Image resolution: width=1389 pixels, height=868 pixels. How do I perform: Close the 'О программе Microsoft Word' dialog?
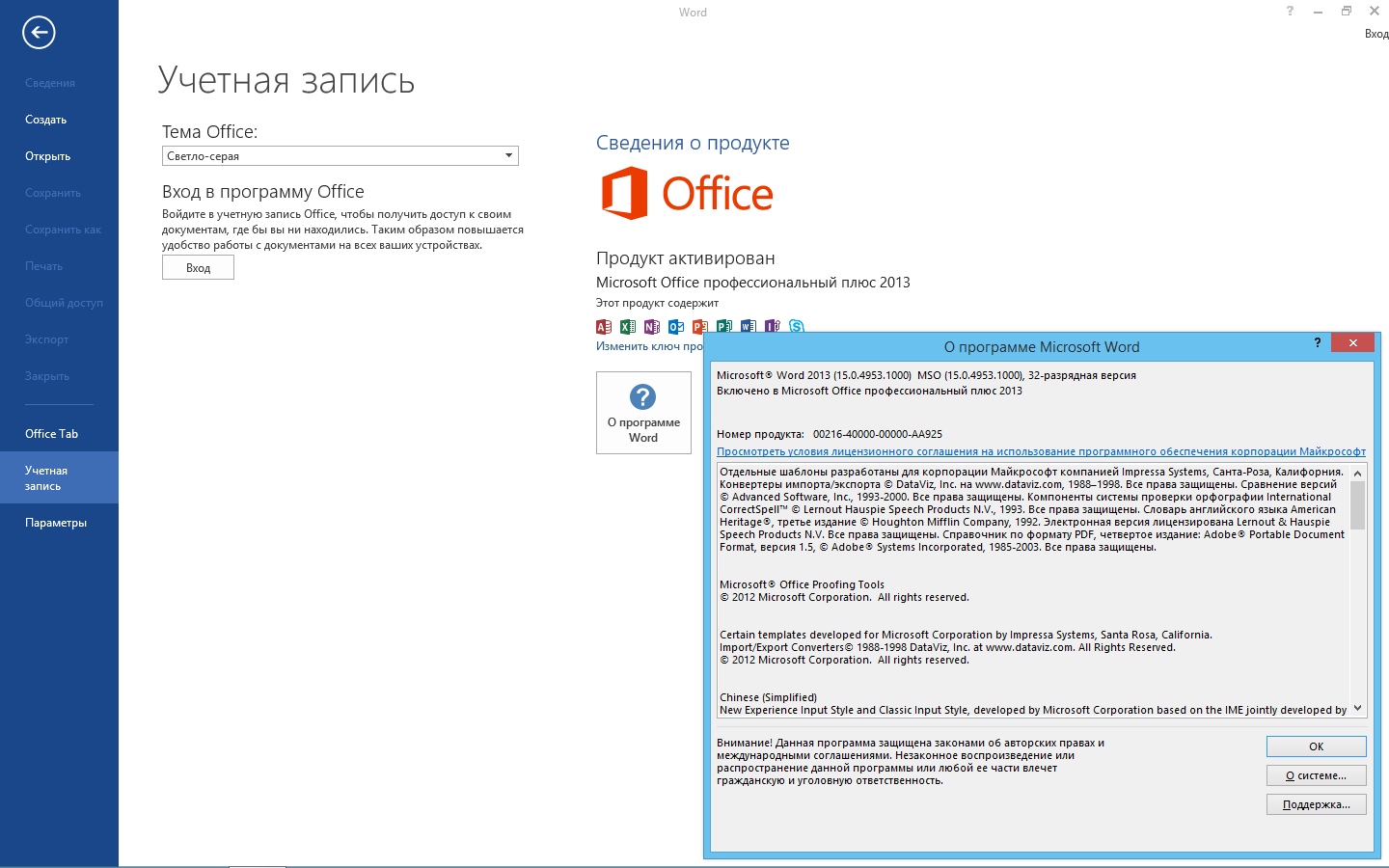tap(1352, 342)
